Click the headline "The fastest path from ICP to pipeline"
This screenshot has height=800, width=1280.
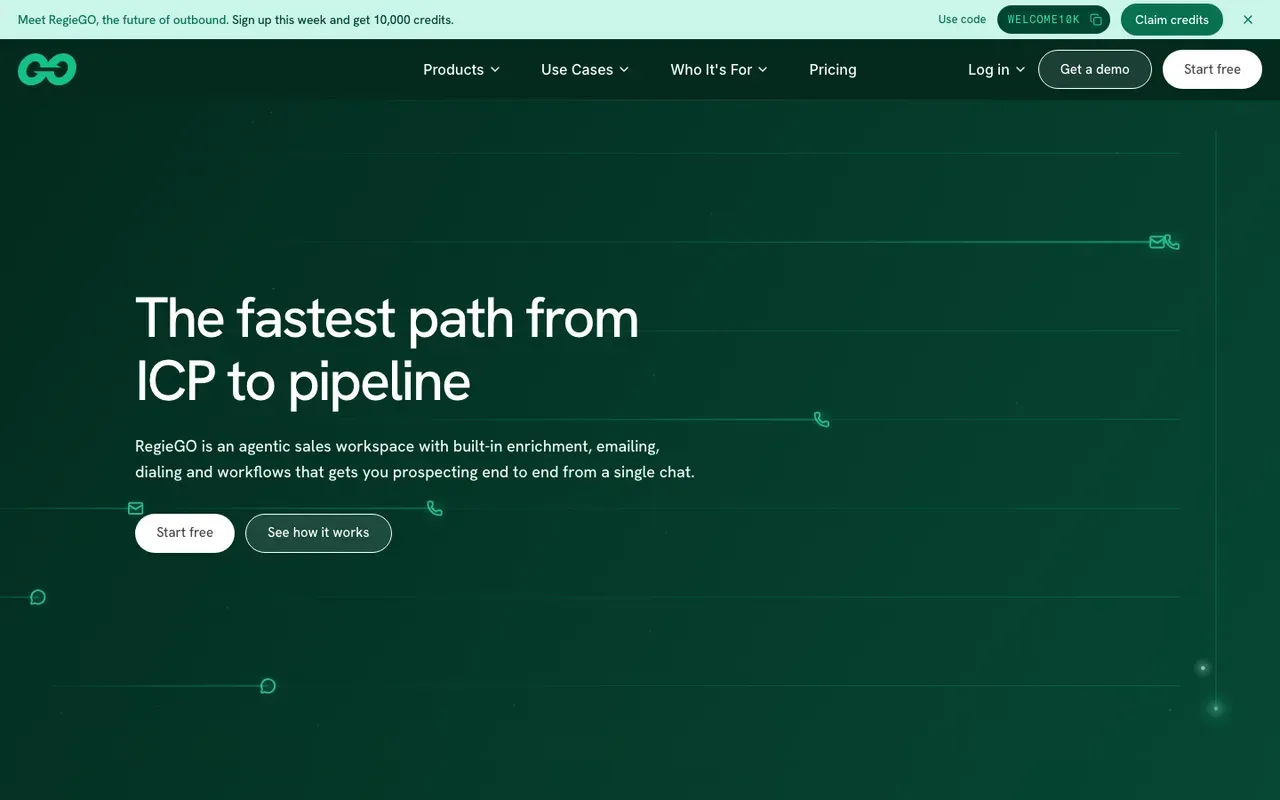(387, 349)
